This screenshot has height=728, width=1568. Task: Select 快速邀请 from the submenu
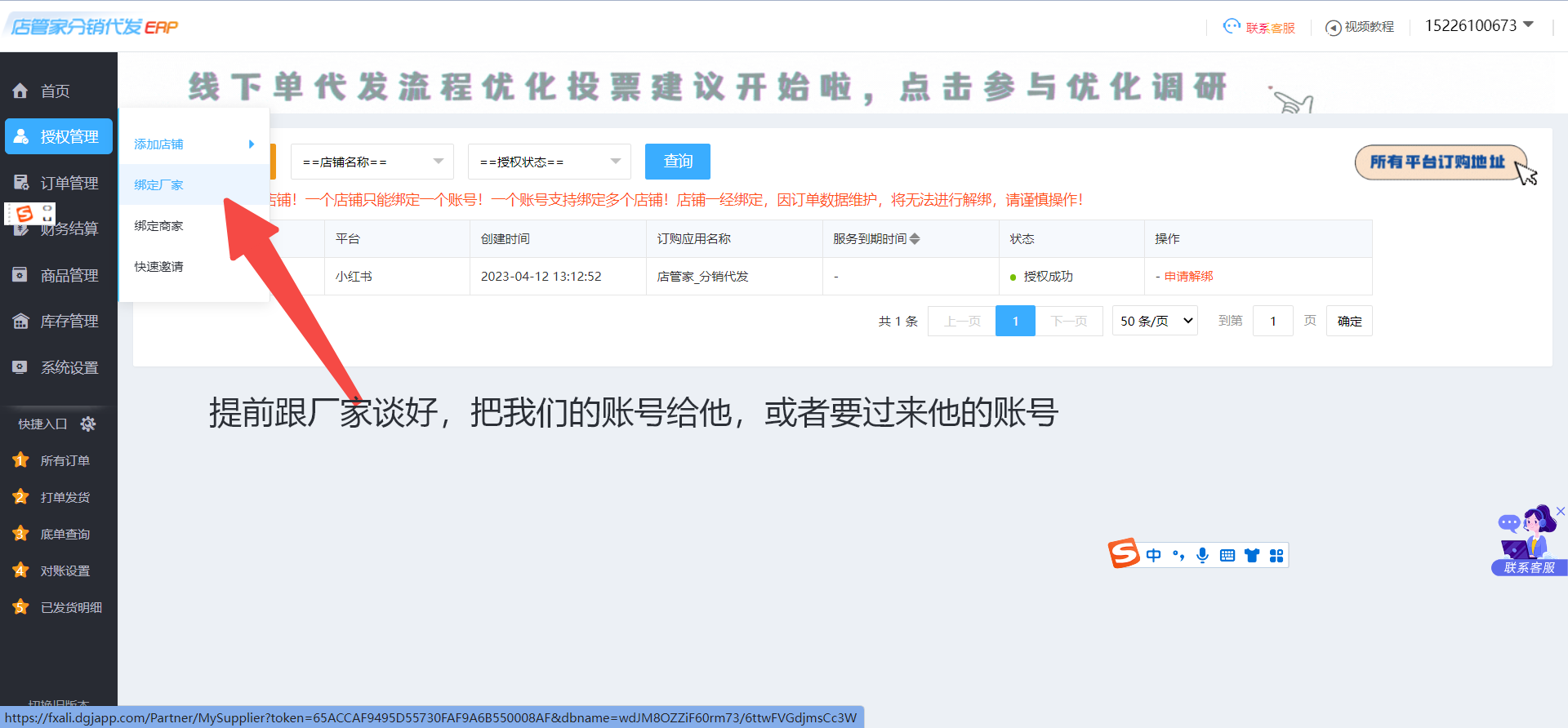159,267
